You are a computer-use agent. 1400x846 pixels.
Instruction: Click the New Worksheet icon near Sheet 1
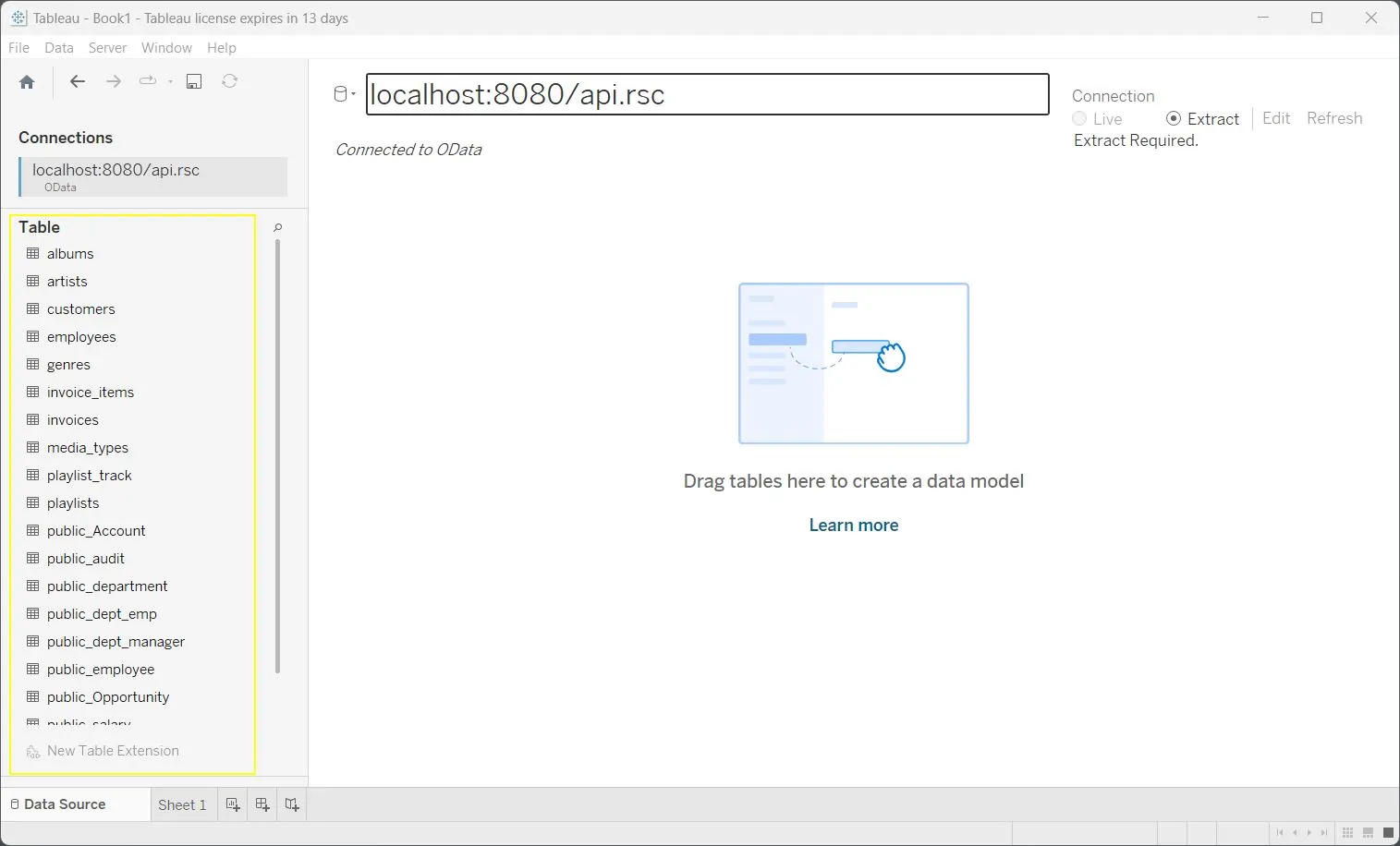(232, 804)
